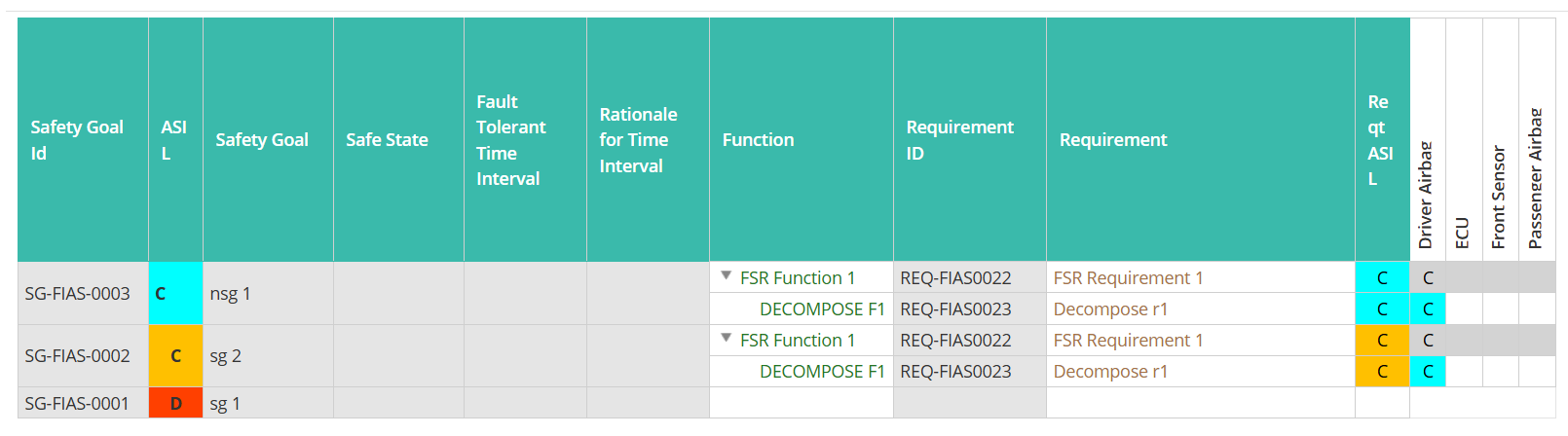
Task: Select DECOMPOSE F1 under SG-FIAS-0002
Action: (x=822, y=371)
